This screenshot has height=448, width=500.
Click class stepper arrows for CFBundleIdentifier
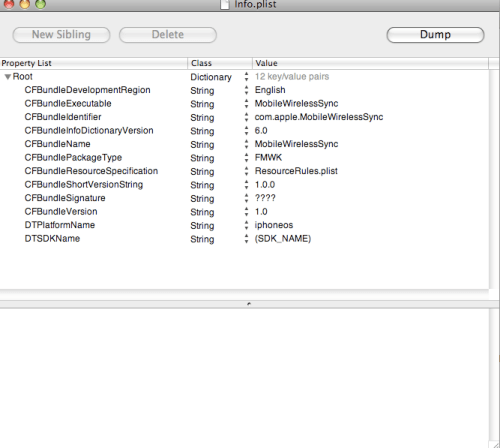coord(246,117)
